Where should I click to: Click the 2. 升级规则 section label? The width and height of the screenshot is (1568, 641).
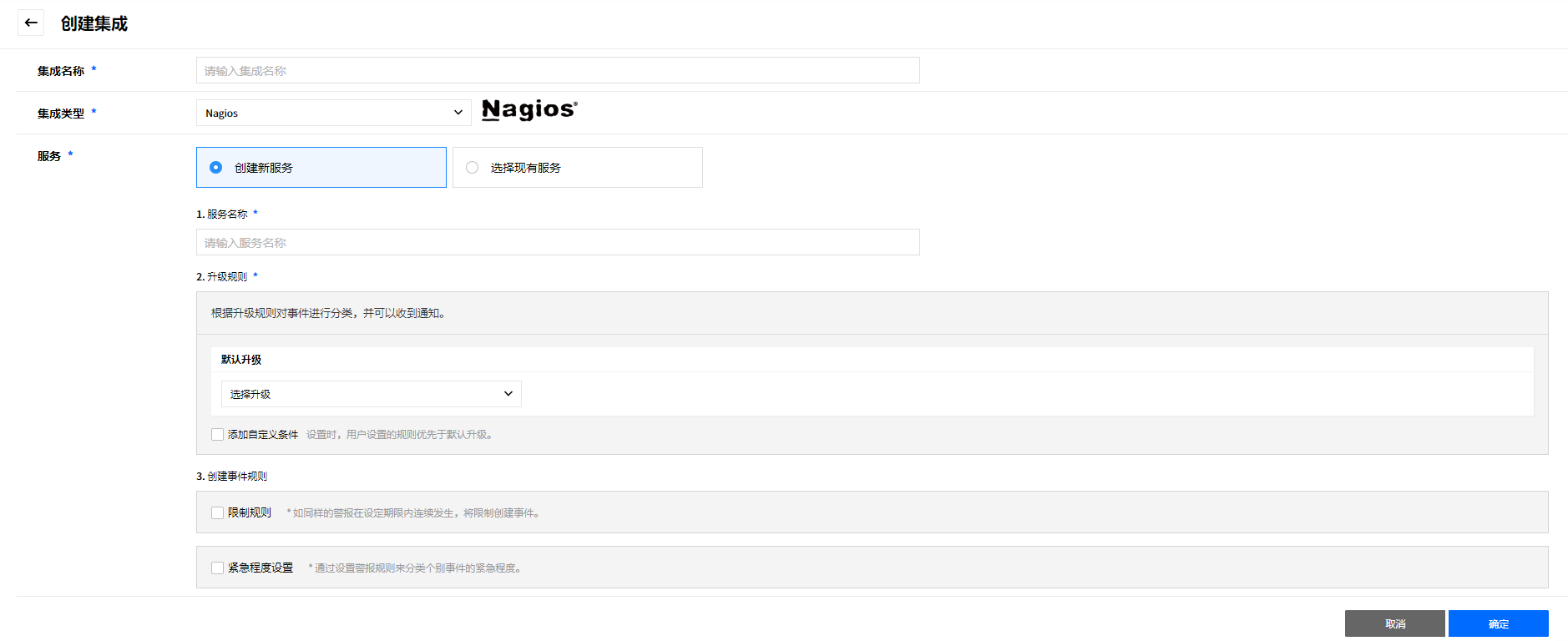[222, 277]
